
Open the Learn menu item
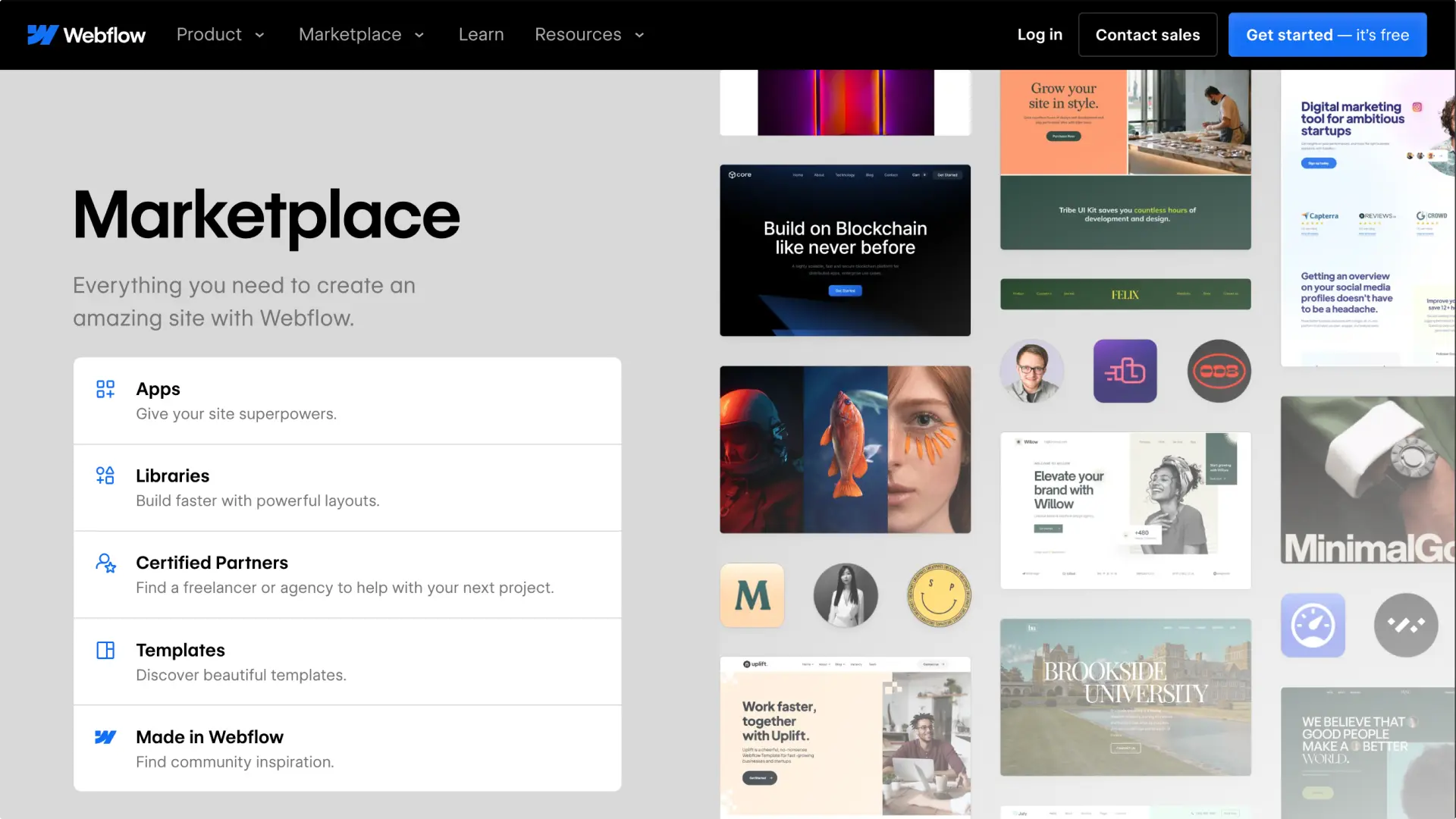coord(481,35)
